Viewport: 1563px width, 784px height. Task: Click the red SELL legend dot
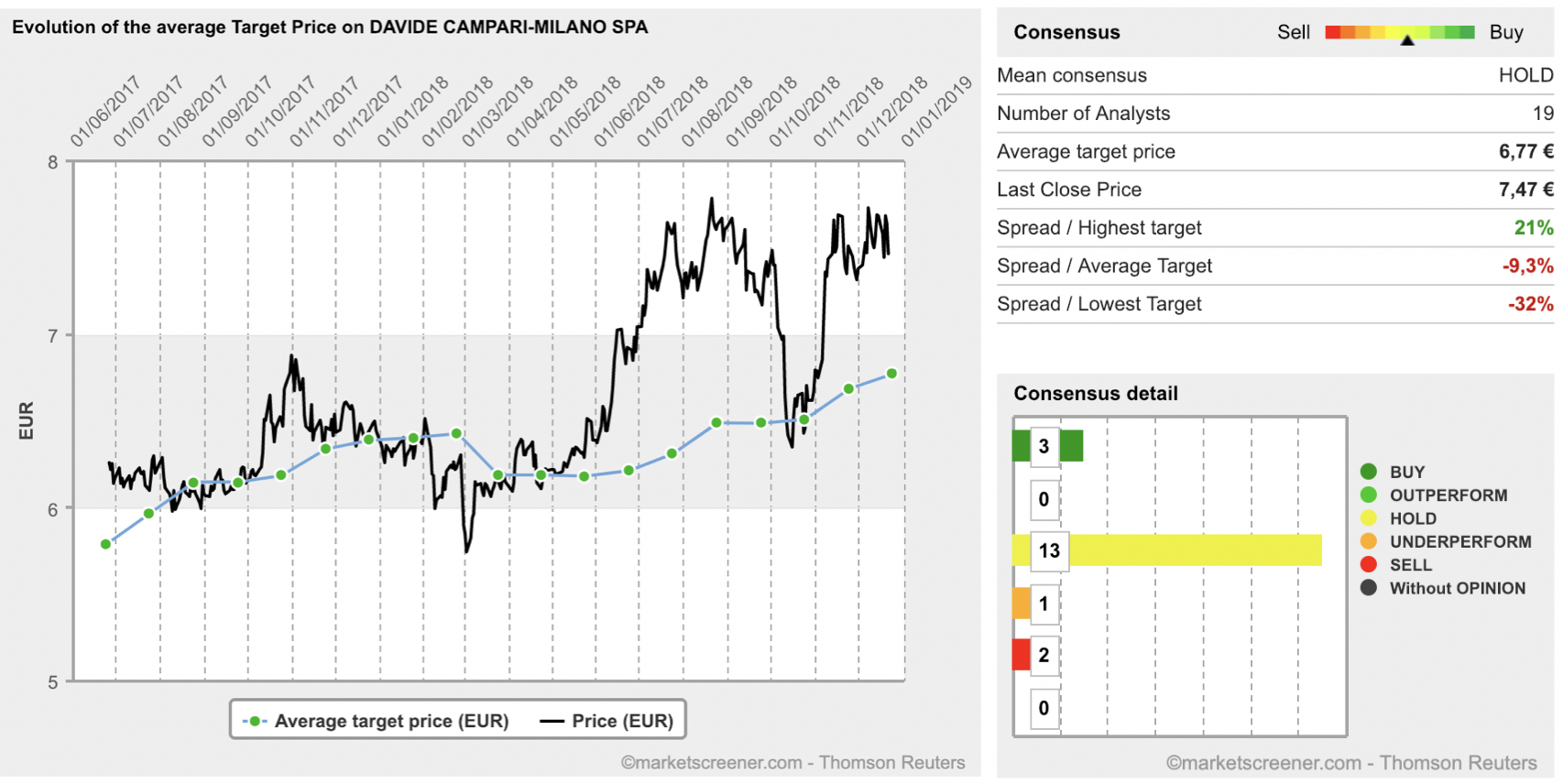[x=1369, y=564]
